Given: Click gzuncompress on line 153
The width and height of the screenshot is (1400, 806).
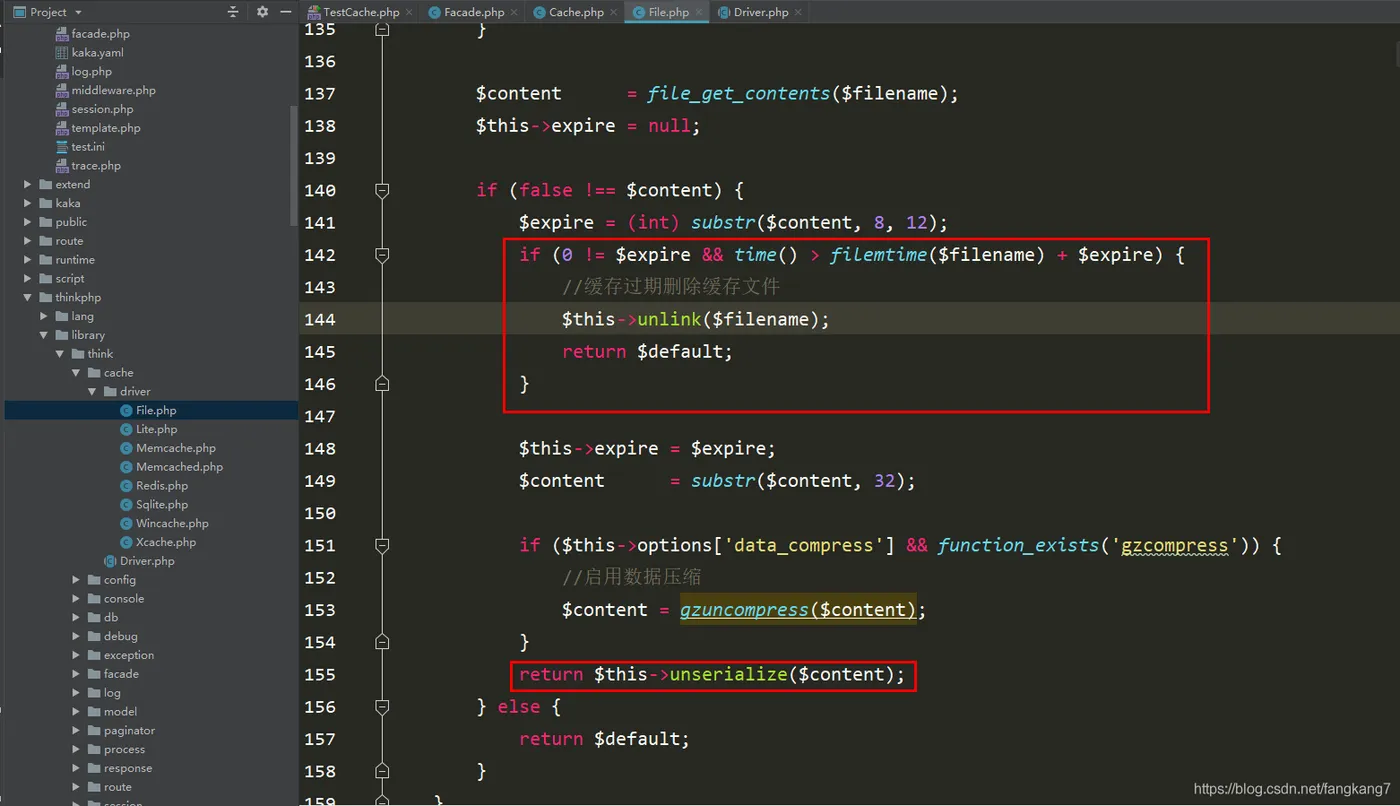Looking at the screenshot, I should coord(744,610).
